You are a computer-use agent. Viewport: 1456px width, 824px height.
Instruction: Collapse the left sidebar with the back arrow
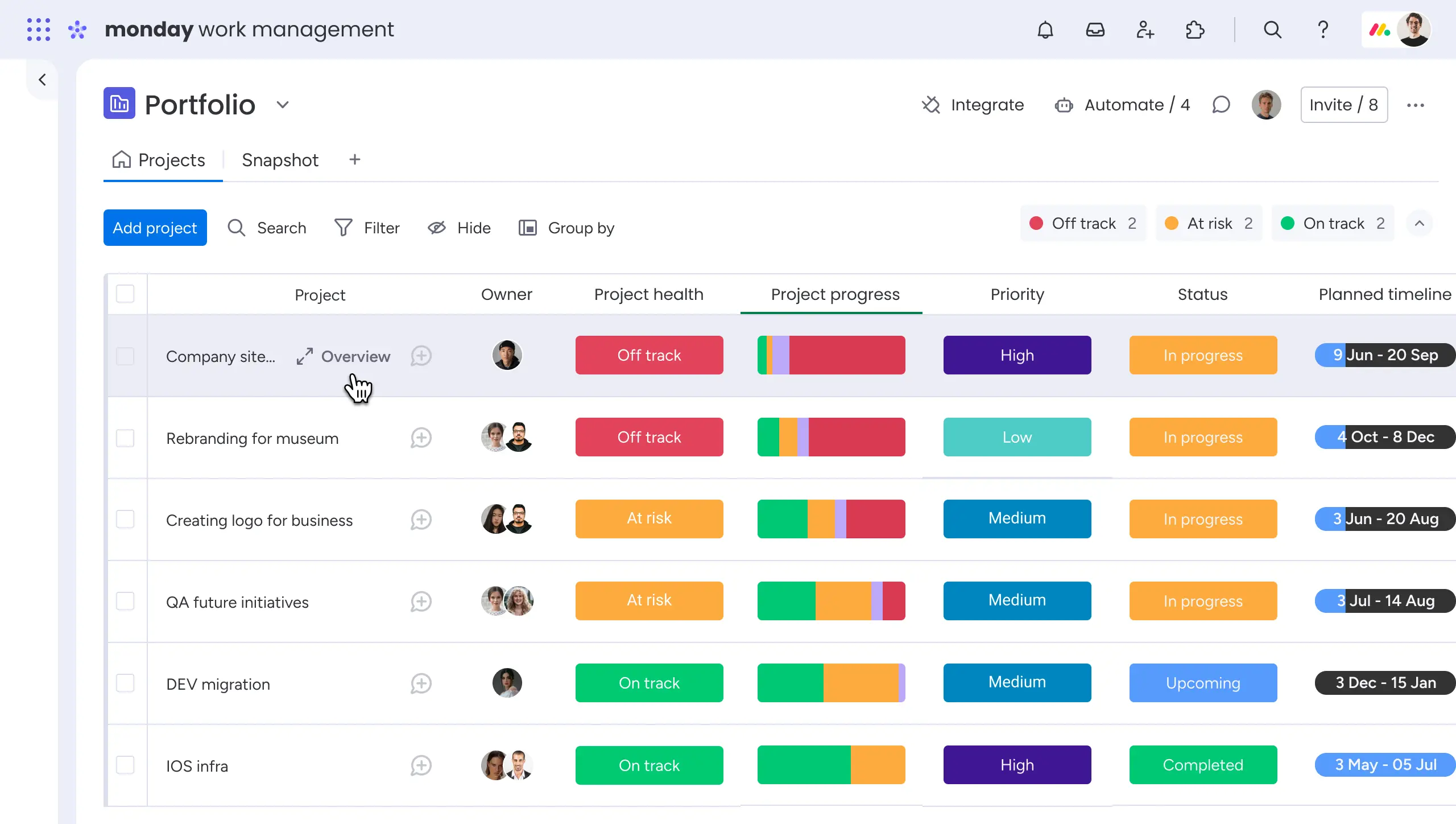point(43,79)
